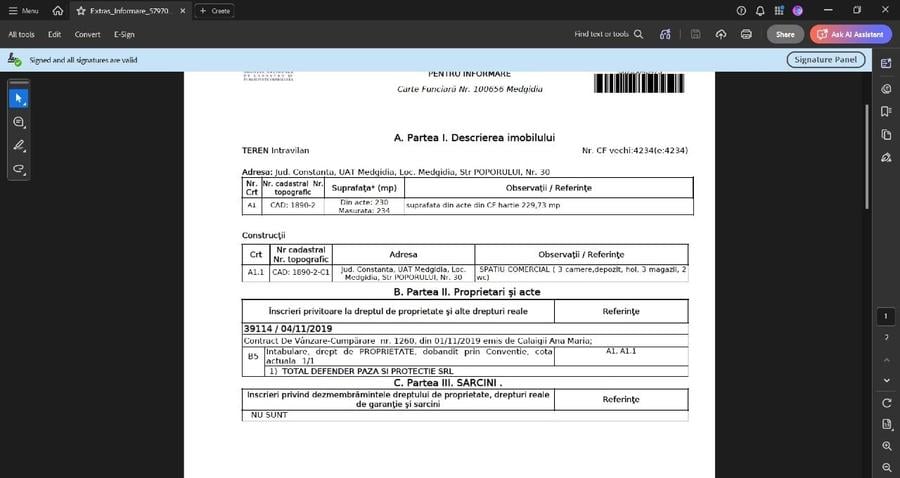
Task: Open the user profile avatar
Action: [797, 11]
